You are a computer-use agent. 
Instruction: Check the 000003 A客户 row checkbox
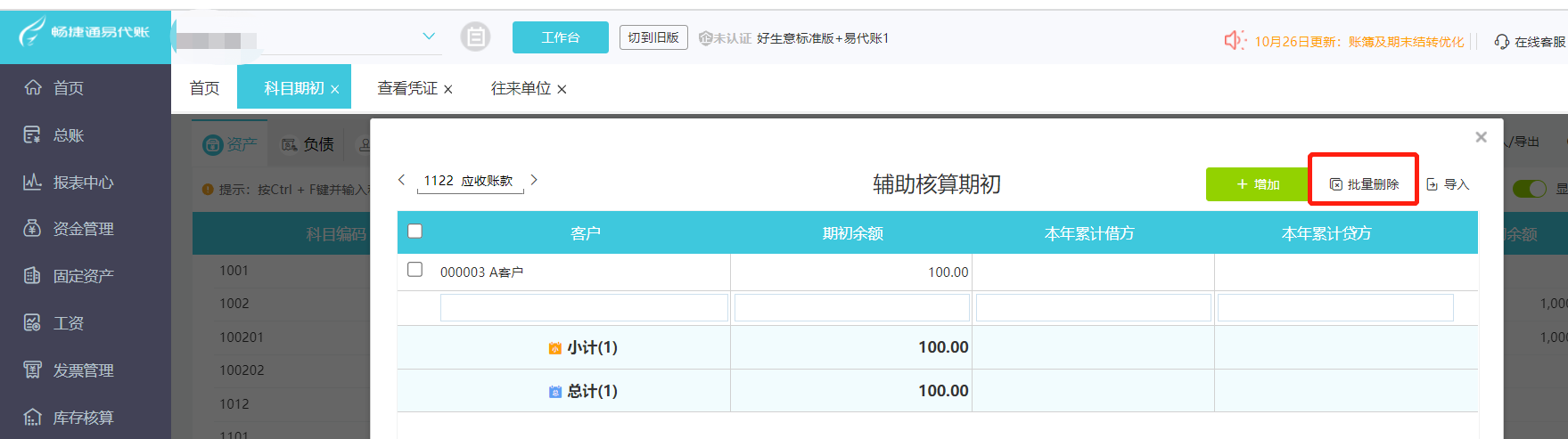point(415,270)
